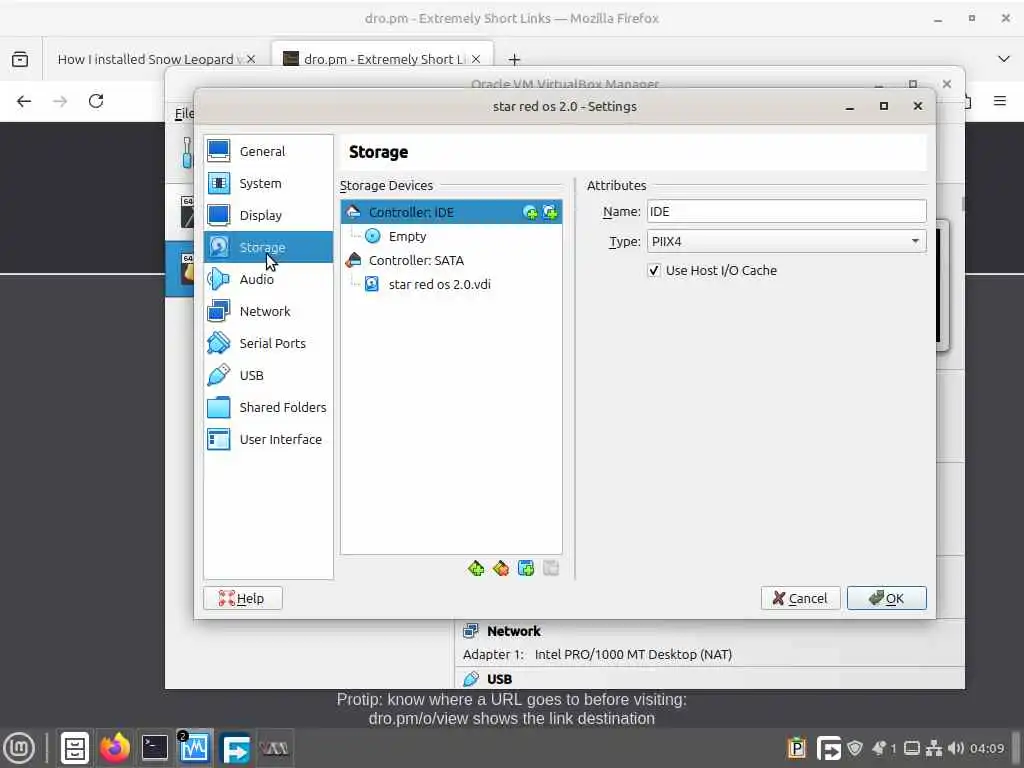Go back in Firefox

click(24, 101)
